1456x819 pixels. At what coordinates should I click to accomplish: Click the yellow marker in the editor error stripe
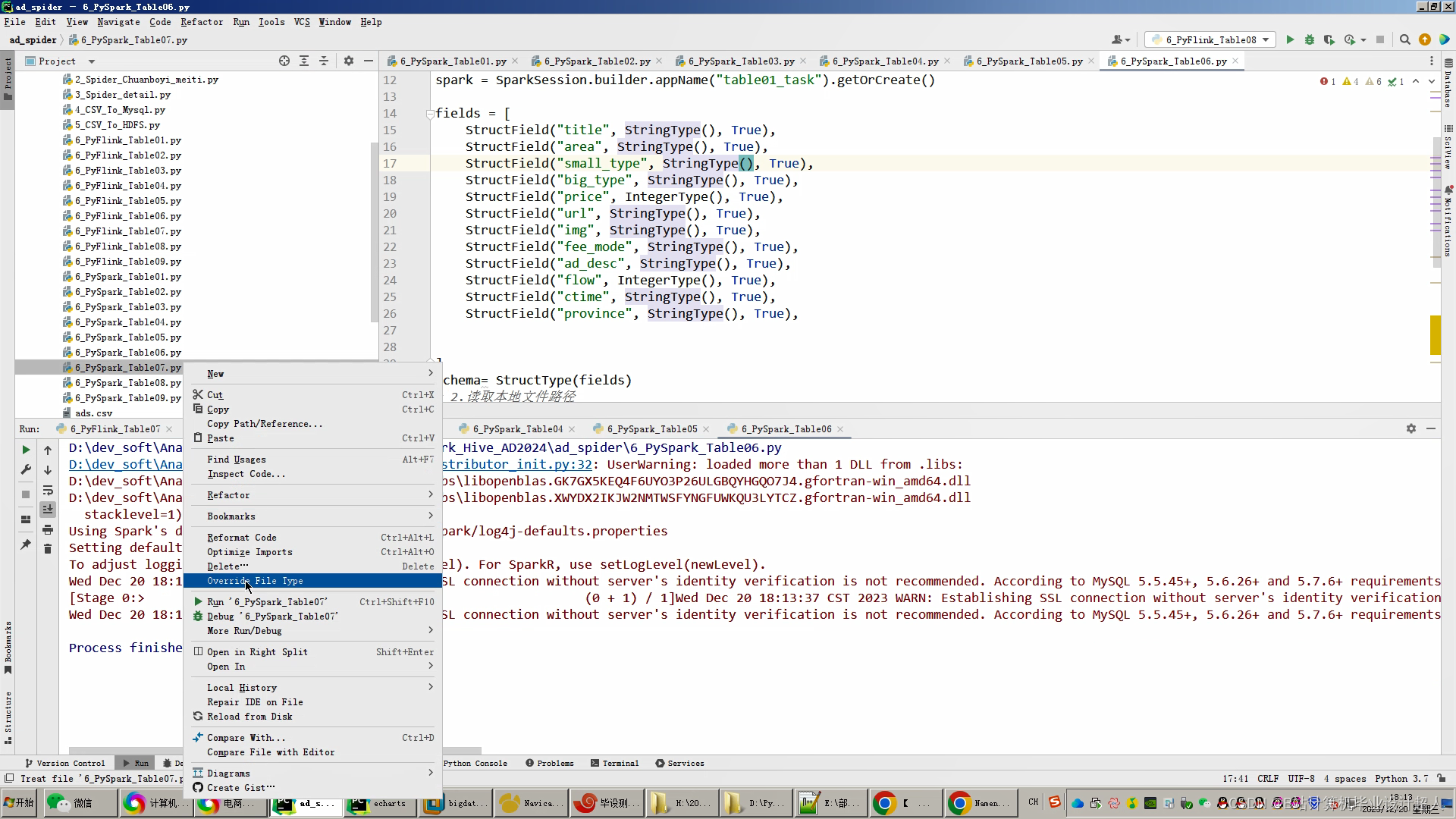pyautogui.click(x=1435, y=334)
